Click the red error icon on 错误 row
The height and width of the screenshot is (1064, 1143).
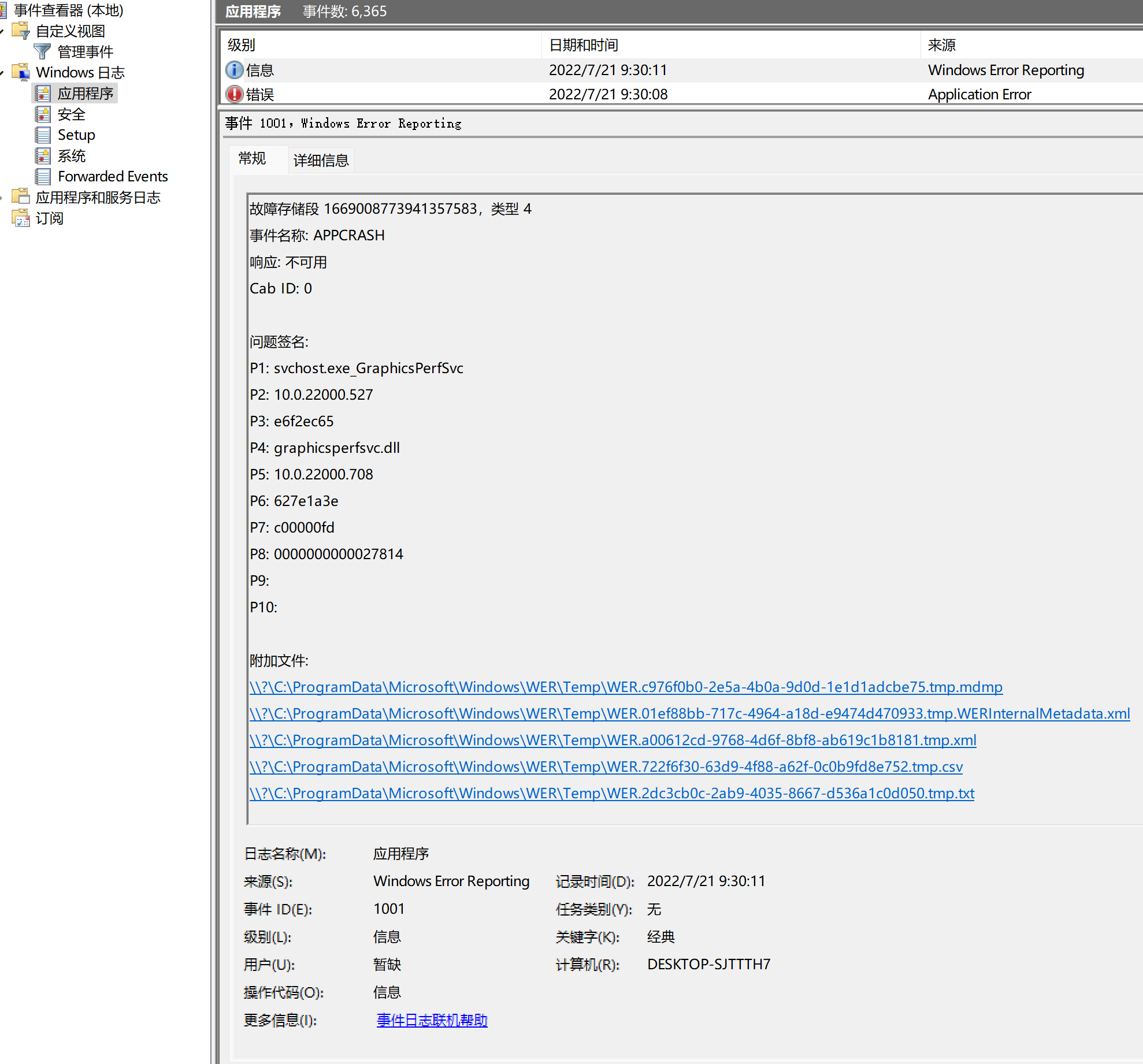click(x=234, y=94)
